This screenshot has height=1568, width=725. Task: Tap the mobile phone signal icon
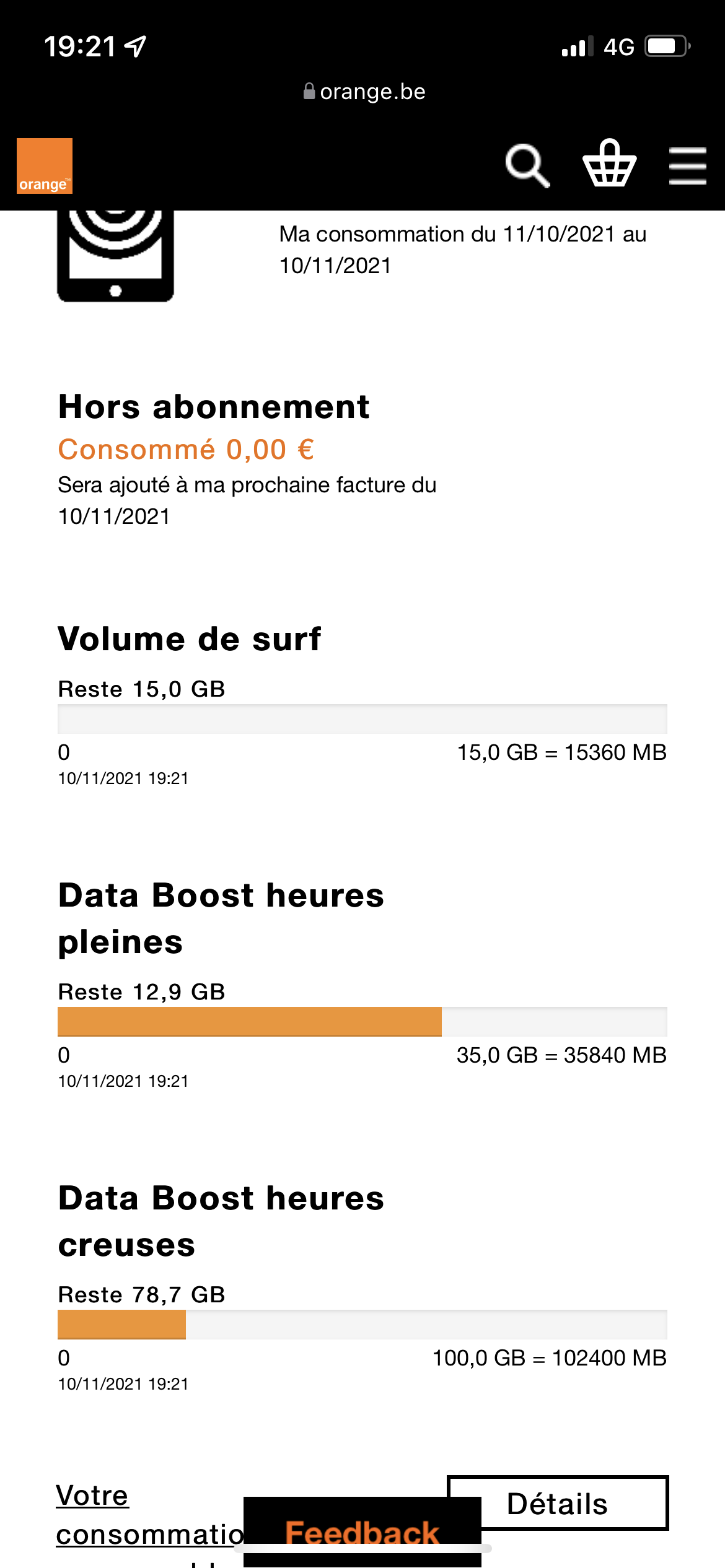click(x=115, y=254)
